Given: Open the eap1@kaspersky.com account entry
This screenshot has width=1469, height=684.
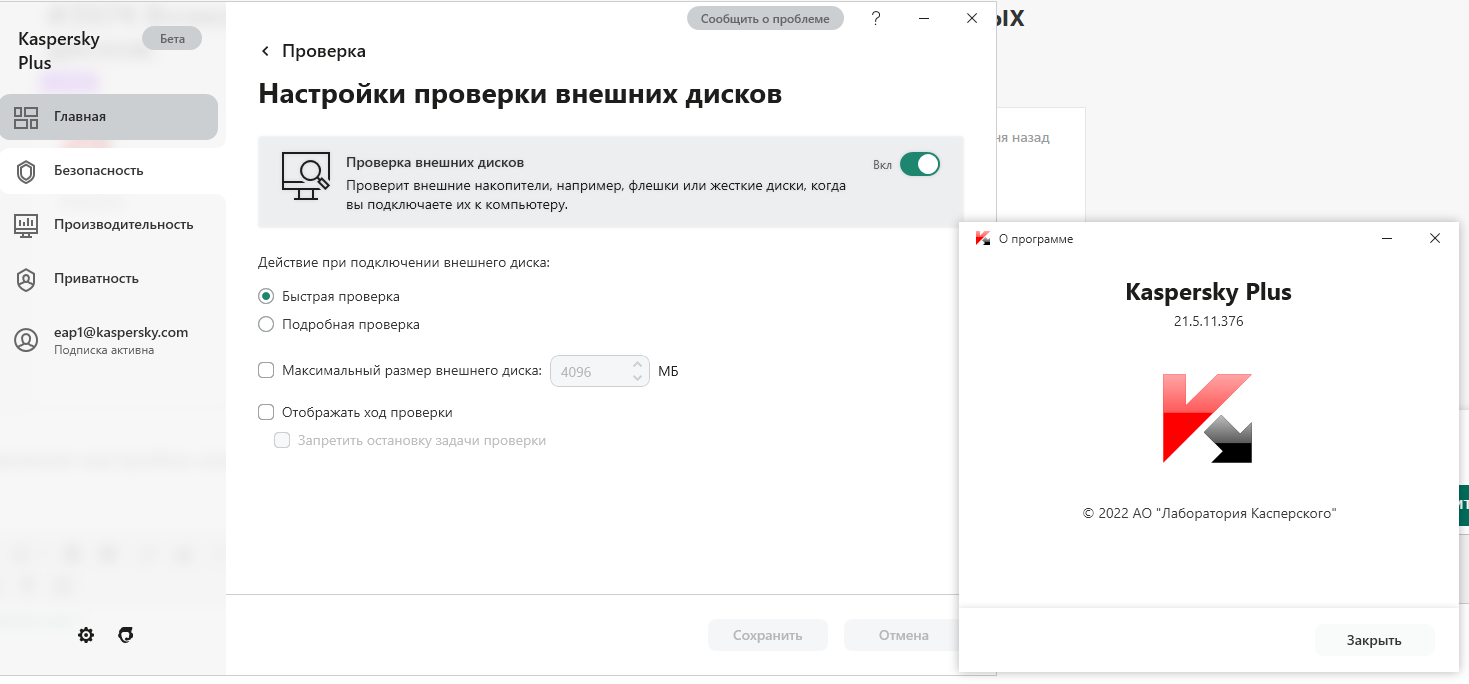Looking at the screenshot, I should (x=113, y=340).
